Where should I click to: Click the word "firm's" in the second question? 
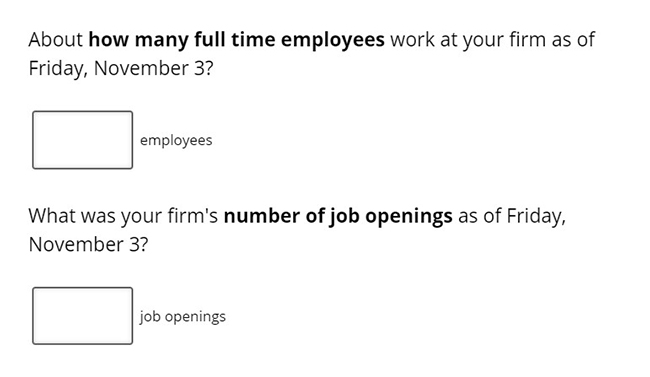point(192,216)
